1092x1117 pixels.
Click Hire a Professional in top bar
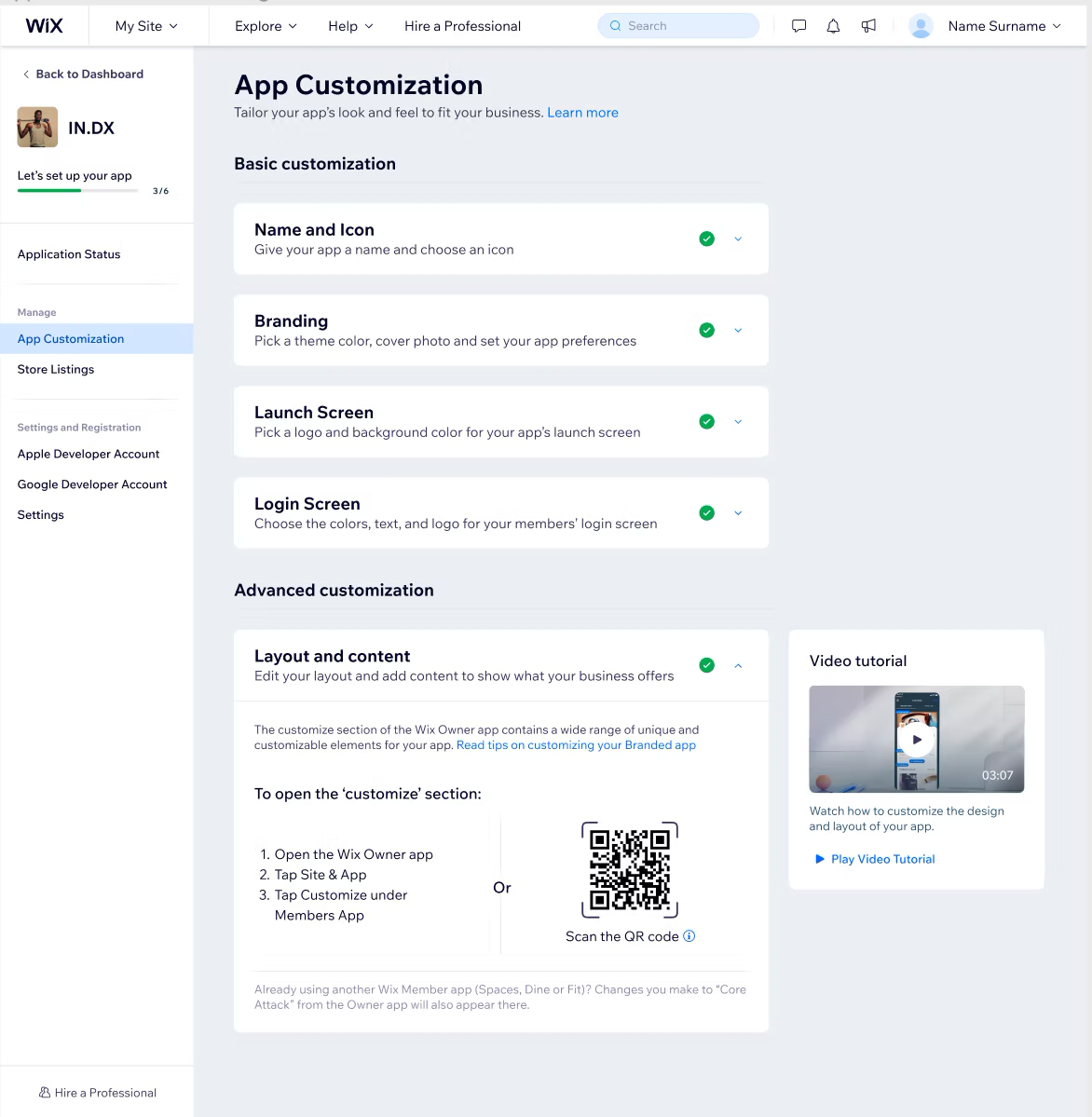(x=462, y=26)
